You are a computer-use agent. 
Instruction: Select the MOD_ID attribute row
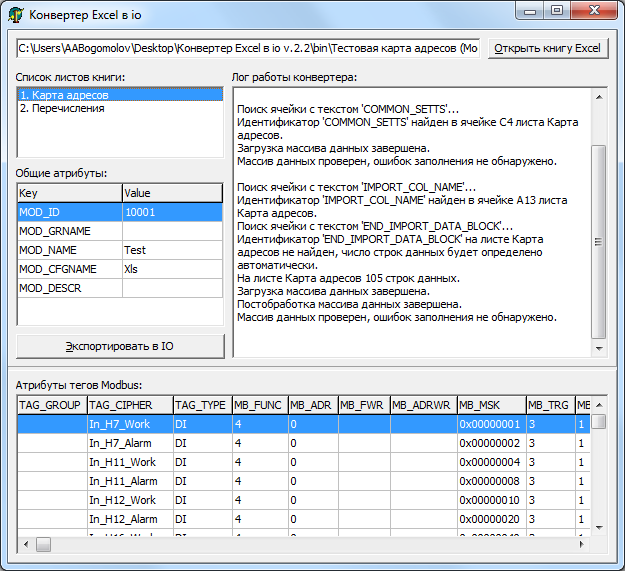[68, 212]
